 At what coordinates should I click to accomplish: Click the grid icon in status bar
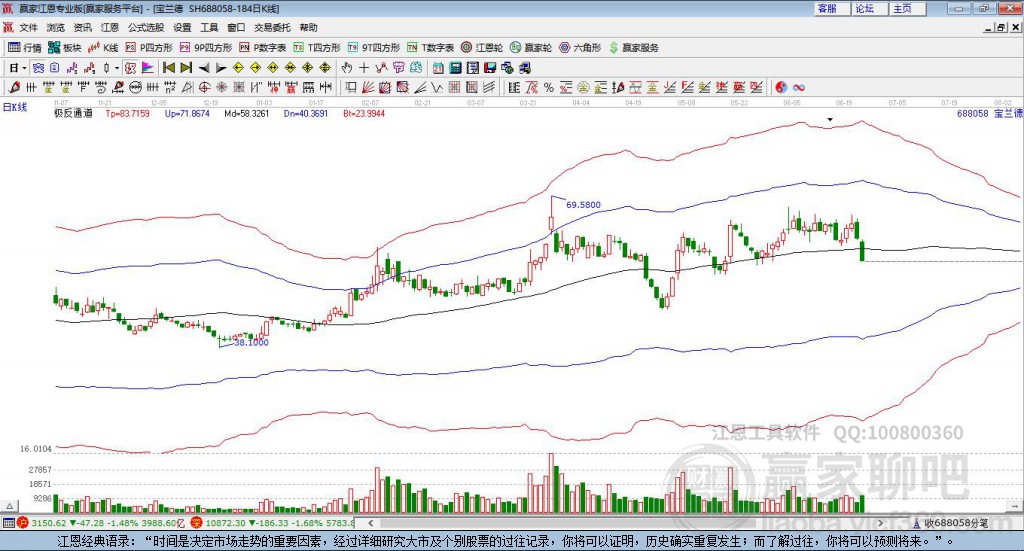(8, 523)
